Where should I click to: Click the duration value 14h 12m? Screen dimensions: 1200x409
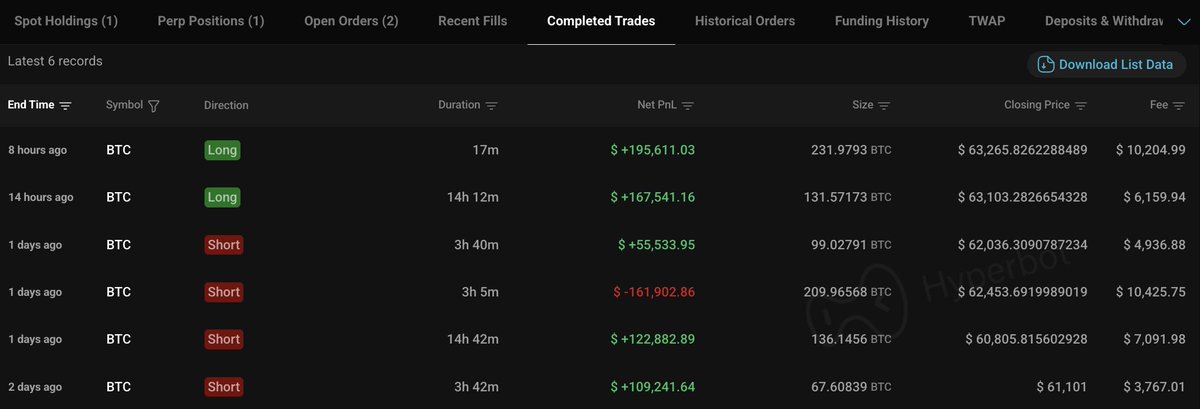(x=473, y=197)
